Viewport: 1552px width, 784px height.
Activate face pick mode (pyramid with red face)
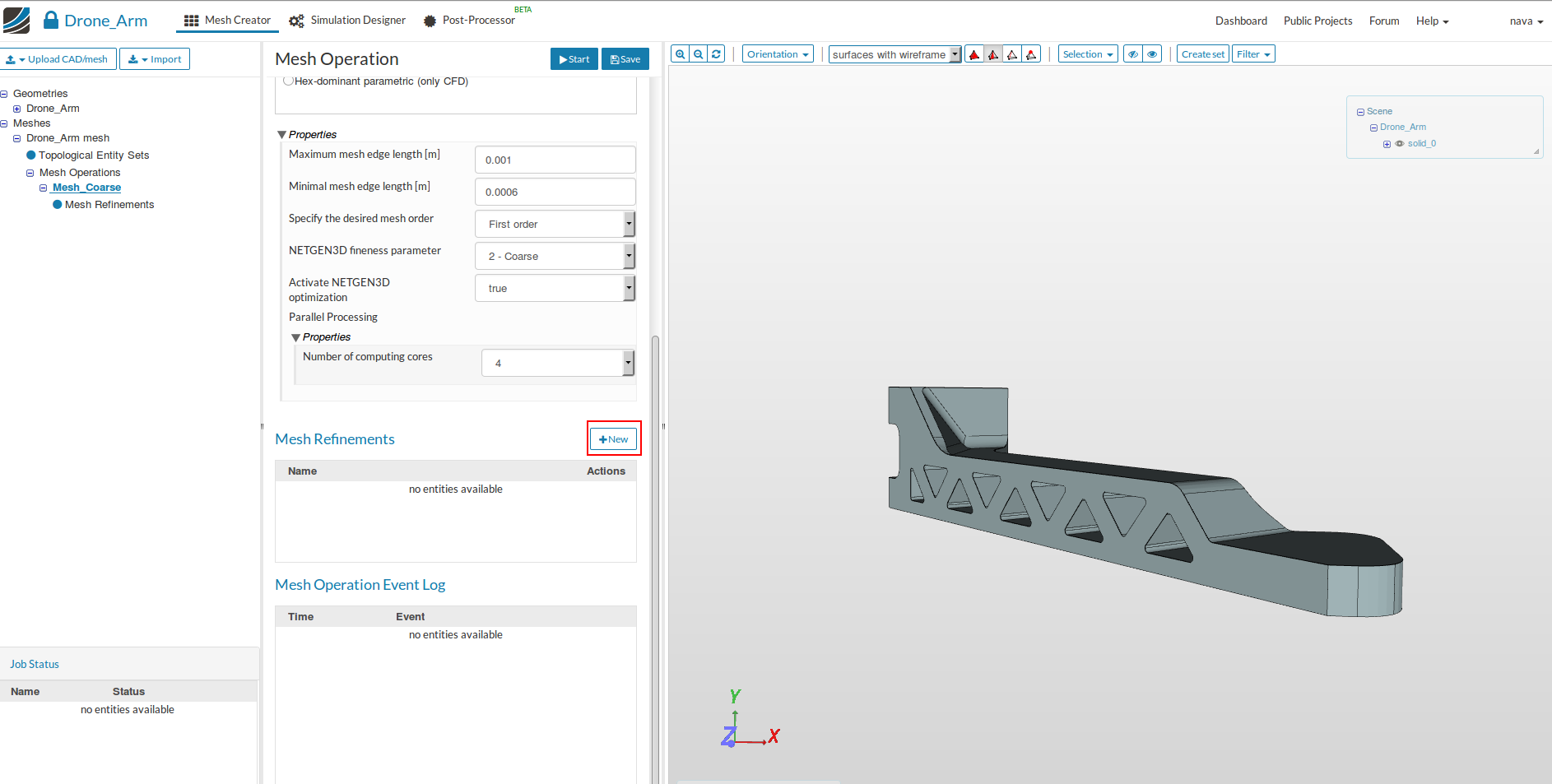click(x=993, y=54)
